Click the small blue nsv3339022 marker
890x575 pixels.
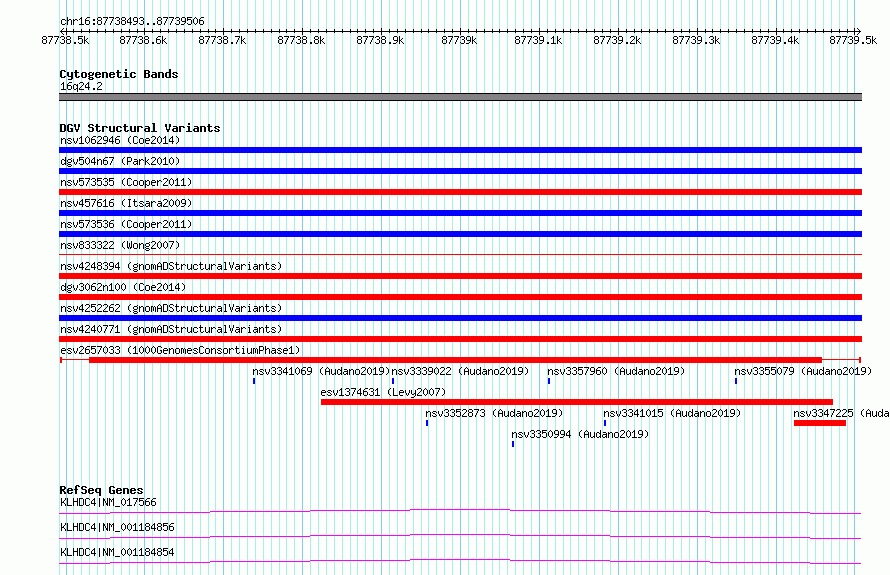pos(393,381)
